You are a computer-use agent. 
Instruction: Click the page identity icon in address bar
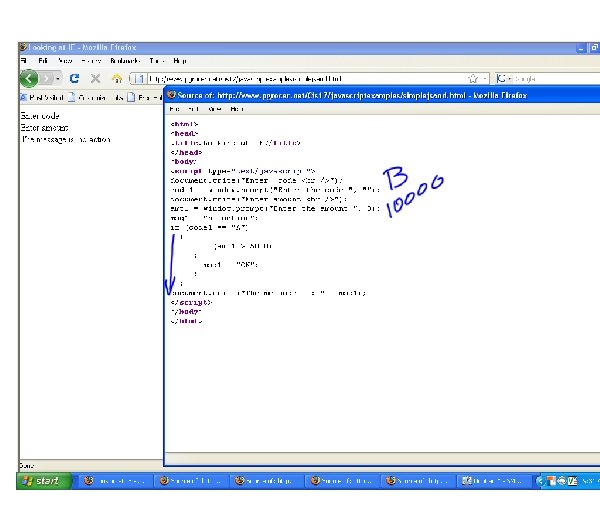coord(139,79)
